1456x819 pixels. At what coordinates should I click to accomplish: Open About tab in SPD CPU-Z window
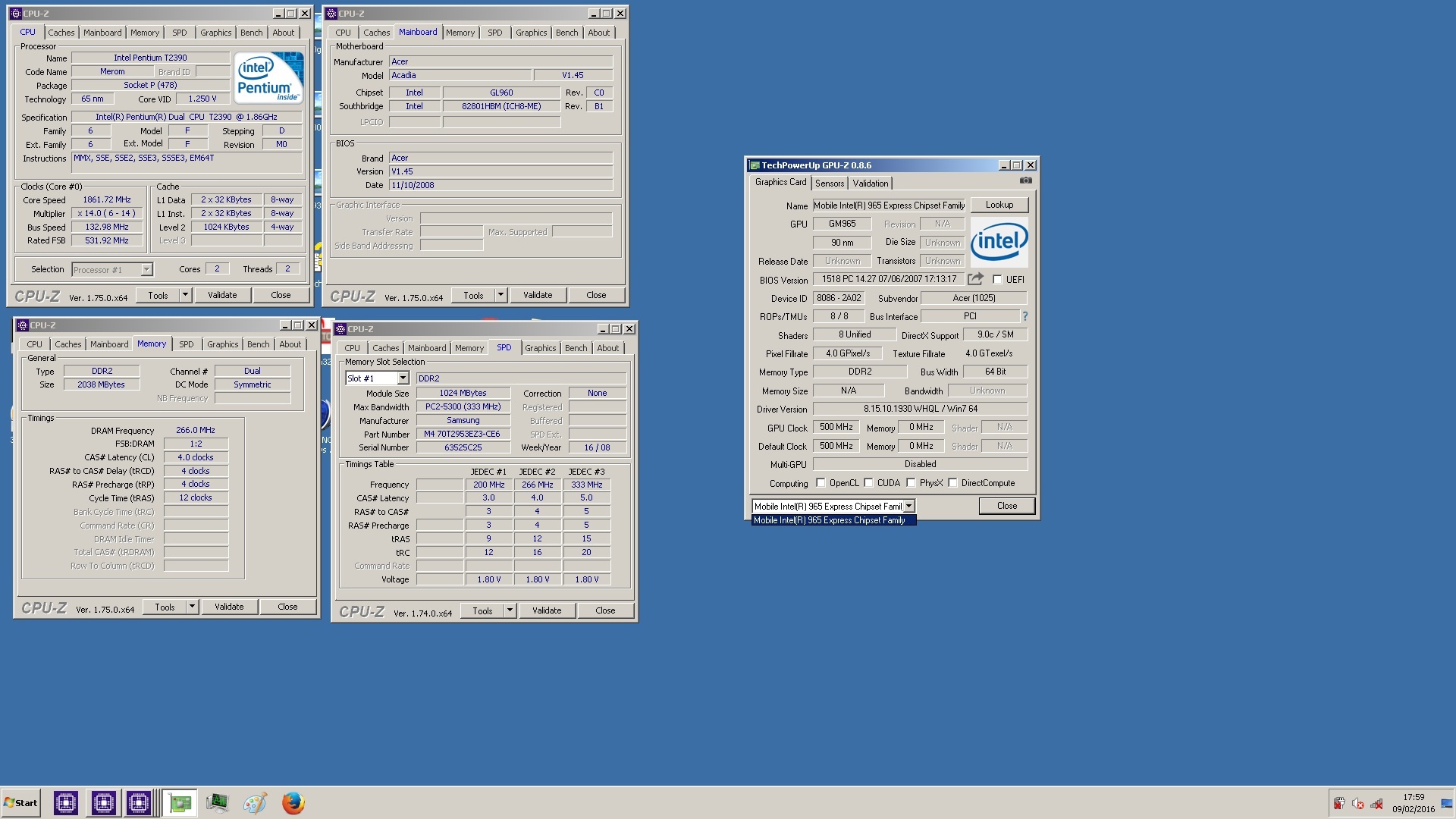click(607, 348)
